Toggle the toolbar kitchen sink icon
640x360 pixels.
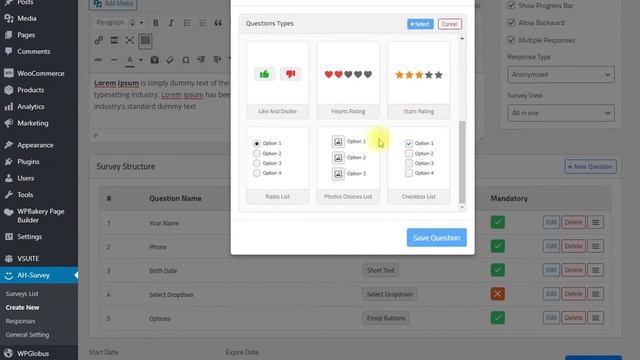coord(145,40)
